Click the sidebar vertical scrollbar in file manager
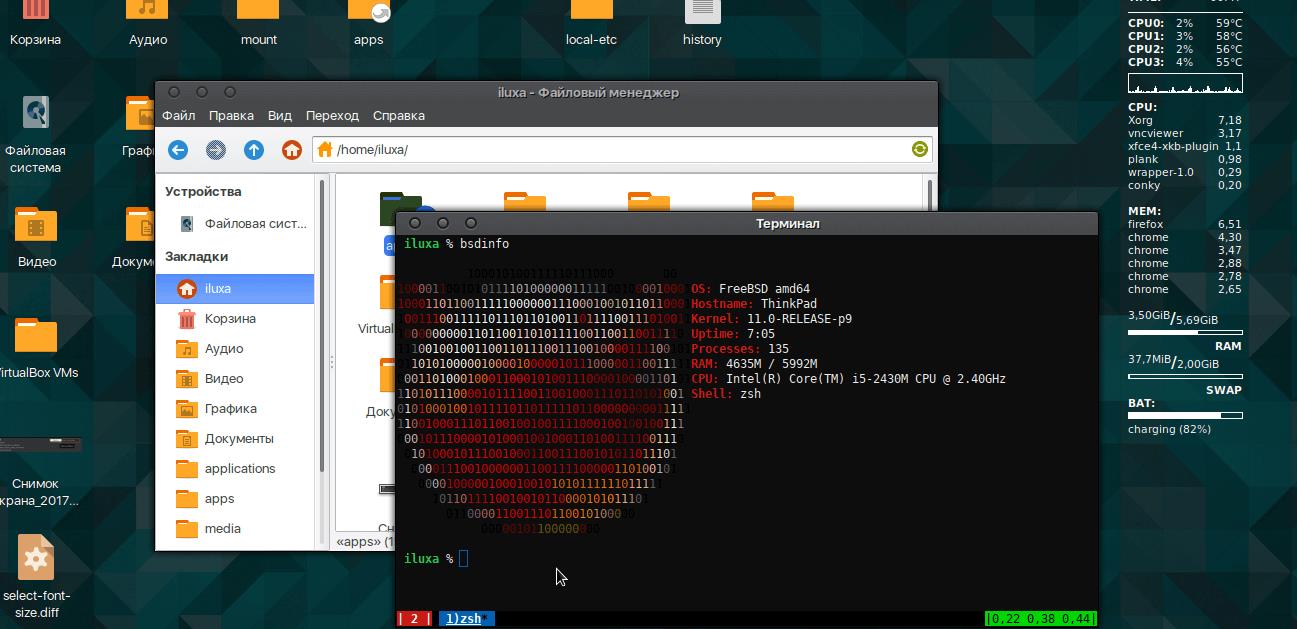Image resolution: width=1297 pixels, height=629 pixels. pos(322,325)
